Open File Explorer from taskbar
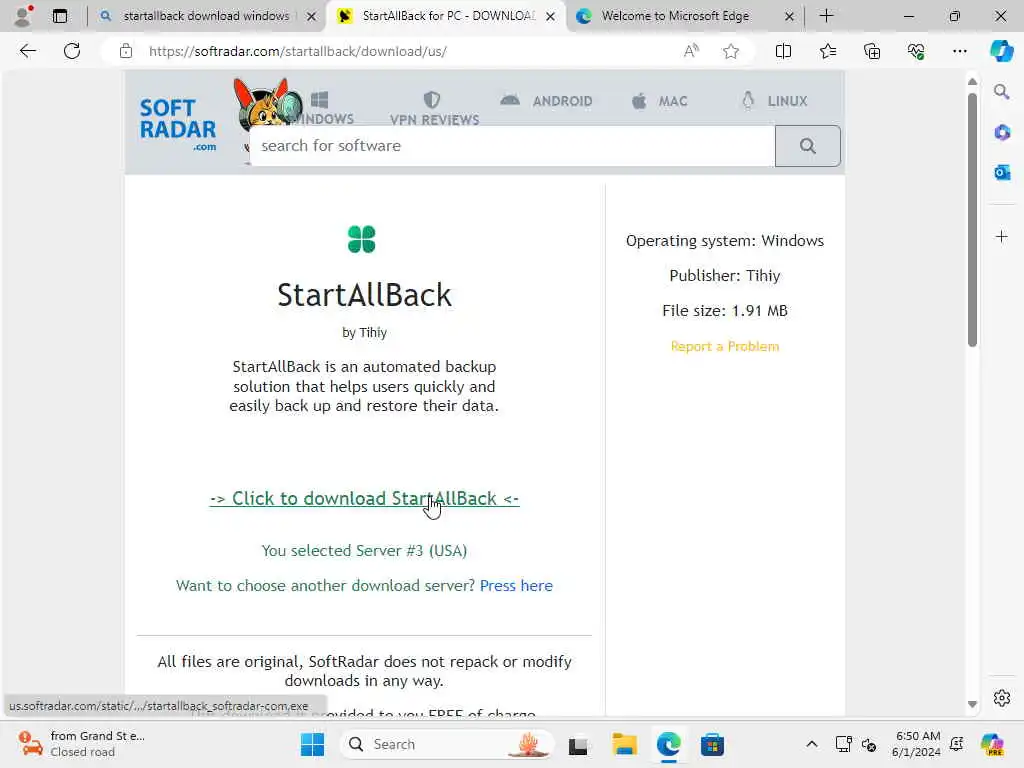 [x=624, y=744]
